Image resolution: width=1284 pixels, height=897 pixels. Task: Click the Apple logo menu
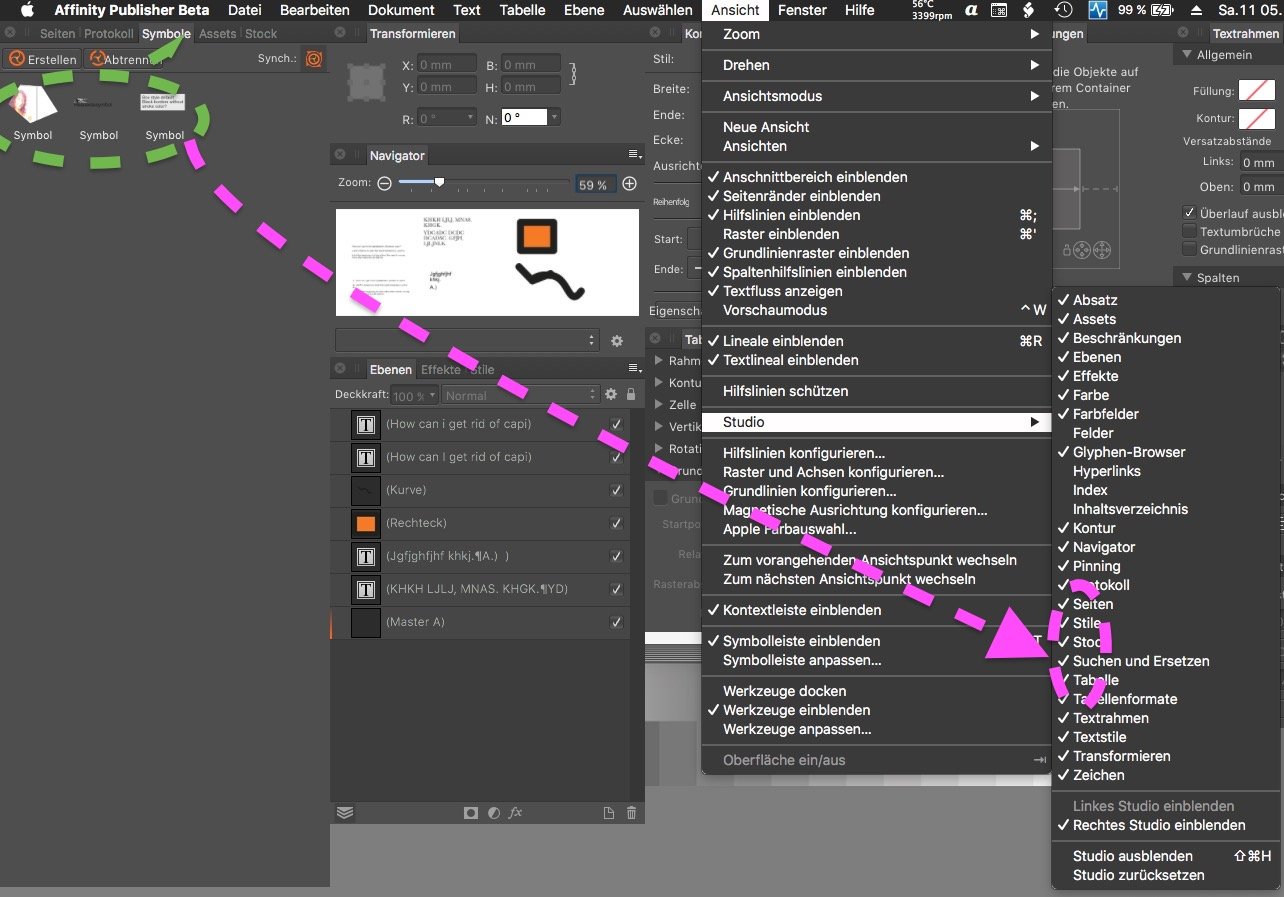coord(27,10)
